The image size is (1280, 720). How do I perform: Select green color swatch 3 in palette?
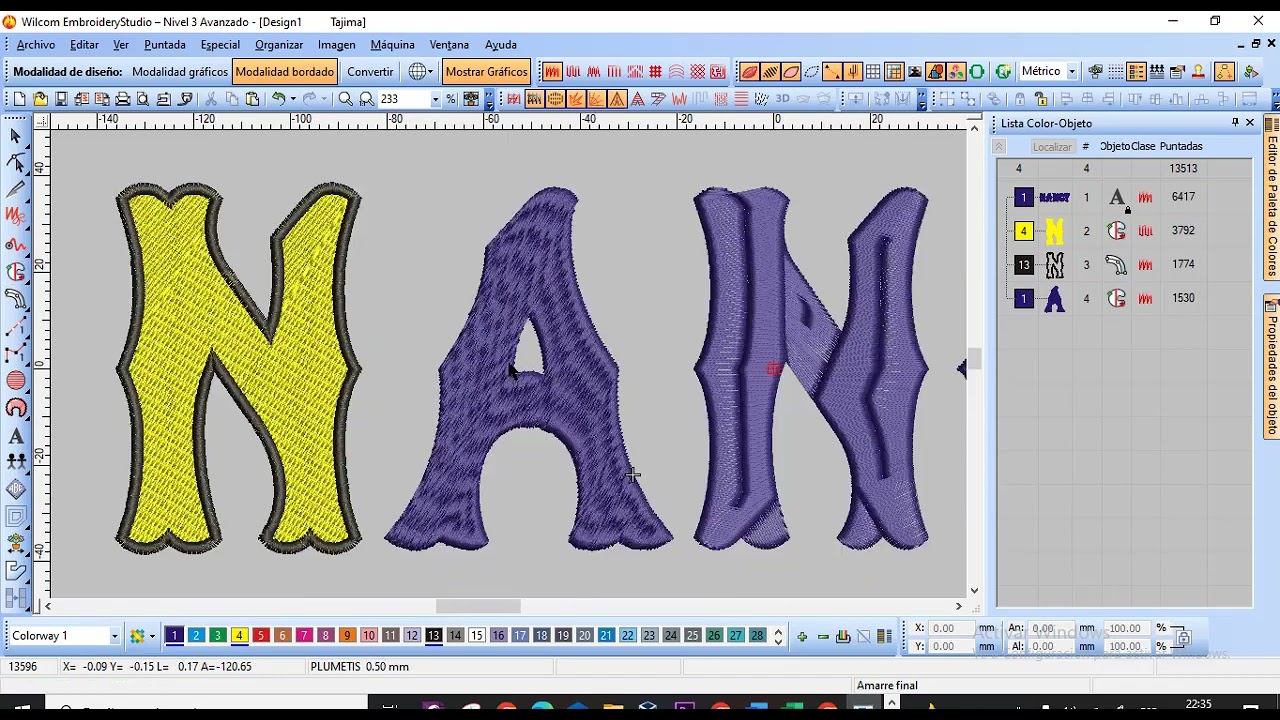click(x=218, y=636)
